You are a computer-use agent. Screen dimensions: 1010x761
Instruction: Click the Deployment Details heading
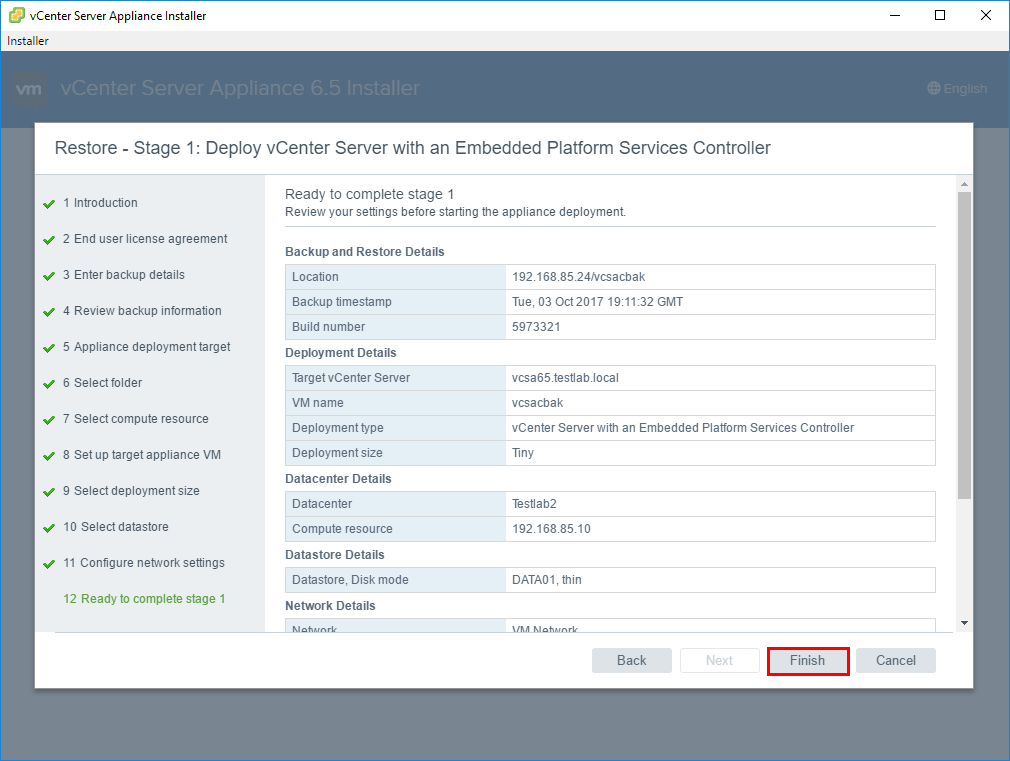(x=341, y=353)
